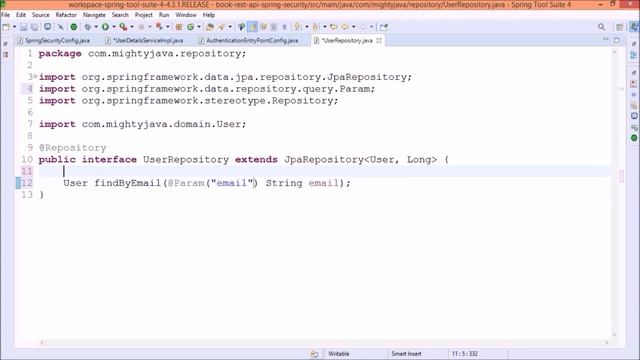The image size is (640, 360).
Task: Click the Writable status bar entry
Action: tap(339, 354)
